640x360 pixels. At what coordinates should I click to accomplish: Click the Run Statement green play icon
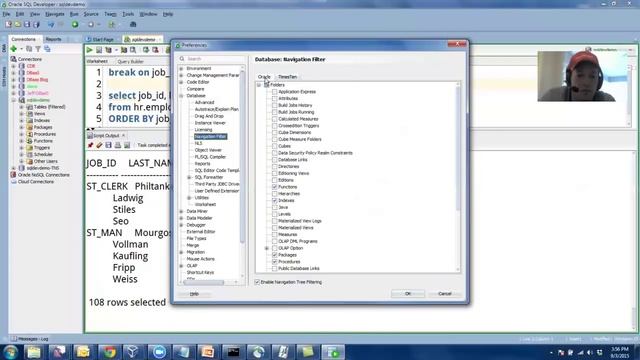pyautogui.click(x=89, y=50)
